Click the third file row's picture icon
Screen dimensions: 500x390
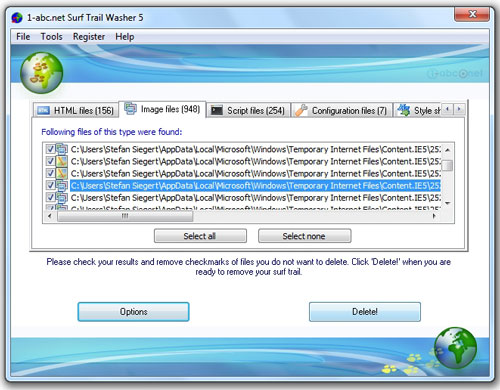point(62,173)
